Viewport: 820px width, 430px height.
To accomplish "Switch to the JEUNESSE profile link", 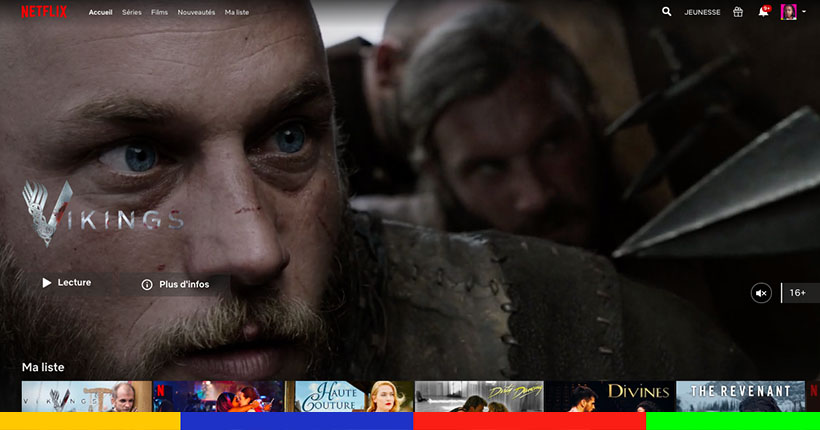I will pos(702,12).
